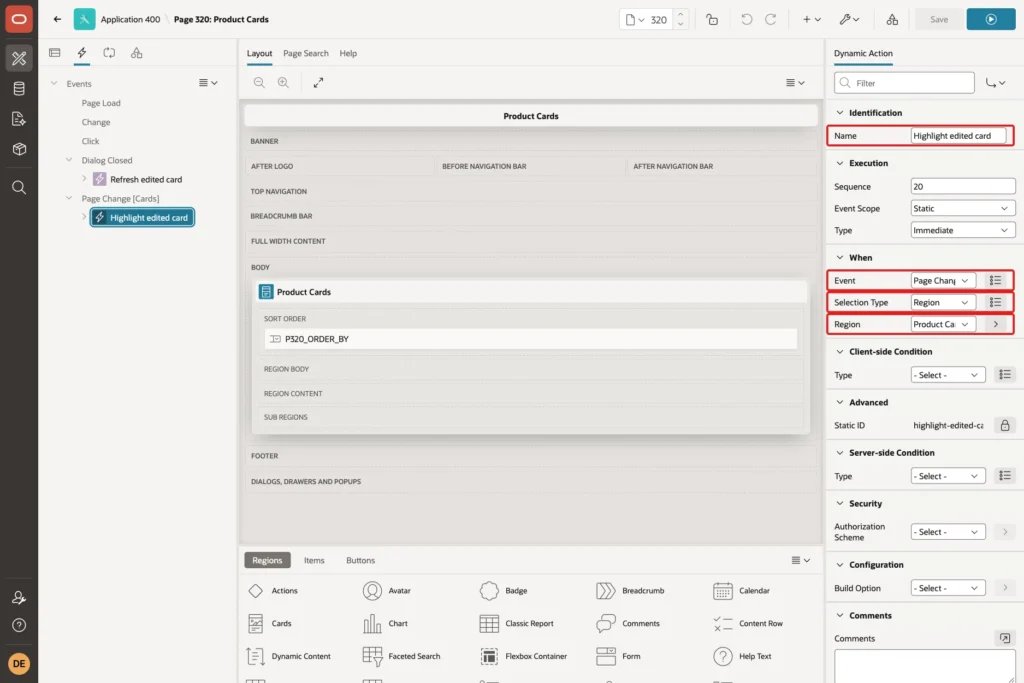Pick the Chart region from gallery
This screenshot has width=1024, height=683.
point(385,624)
